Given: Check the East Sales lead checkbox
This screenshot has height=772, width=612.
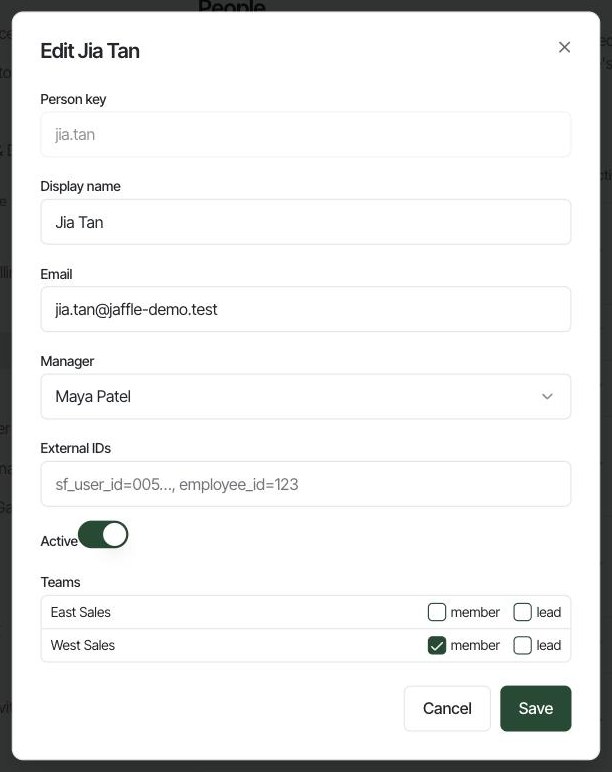Looking at the screenshot, I should click(522, 612).
